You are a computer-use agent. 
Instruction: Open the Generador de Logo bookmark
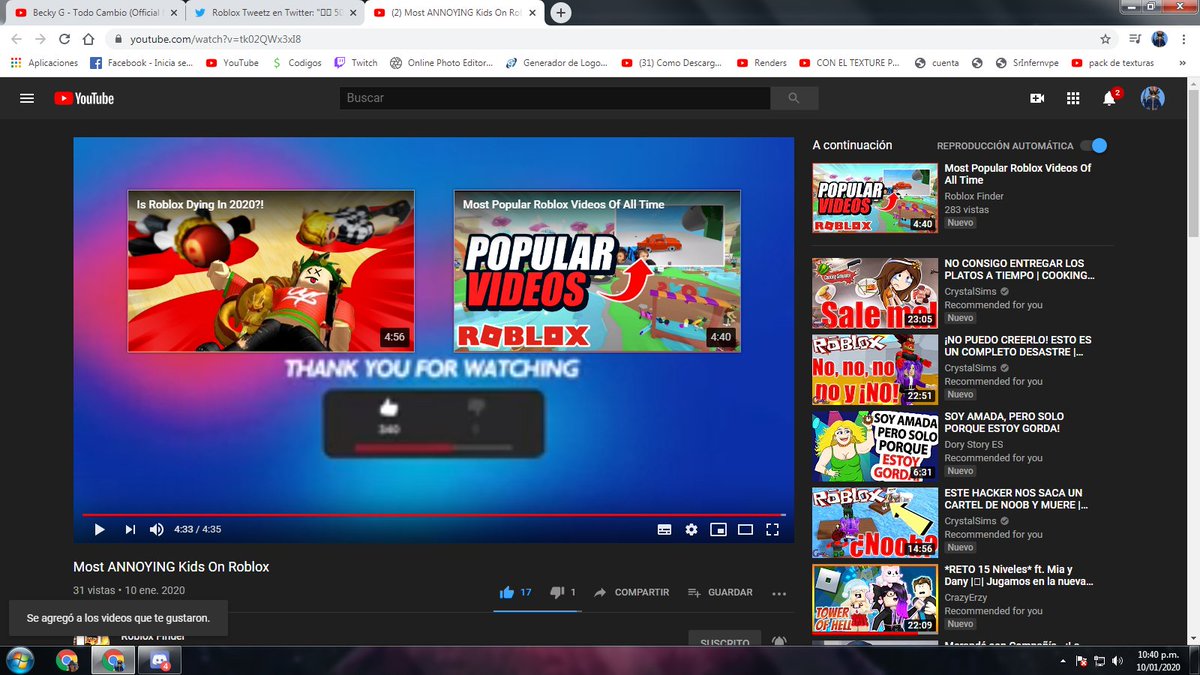point(556,62)
